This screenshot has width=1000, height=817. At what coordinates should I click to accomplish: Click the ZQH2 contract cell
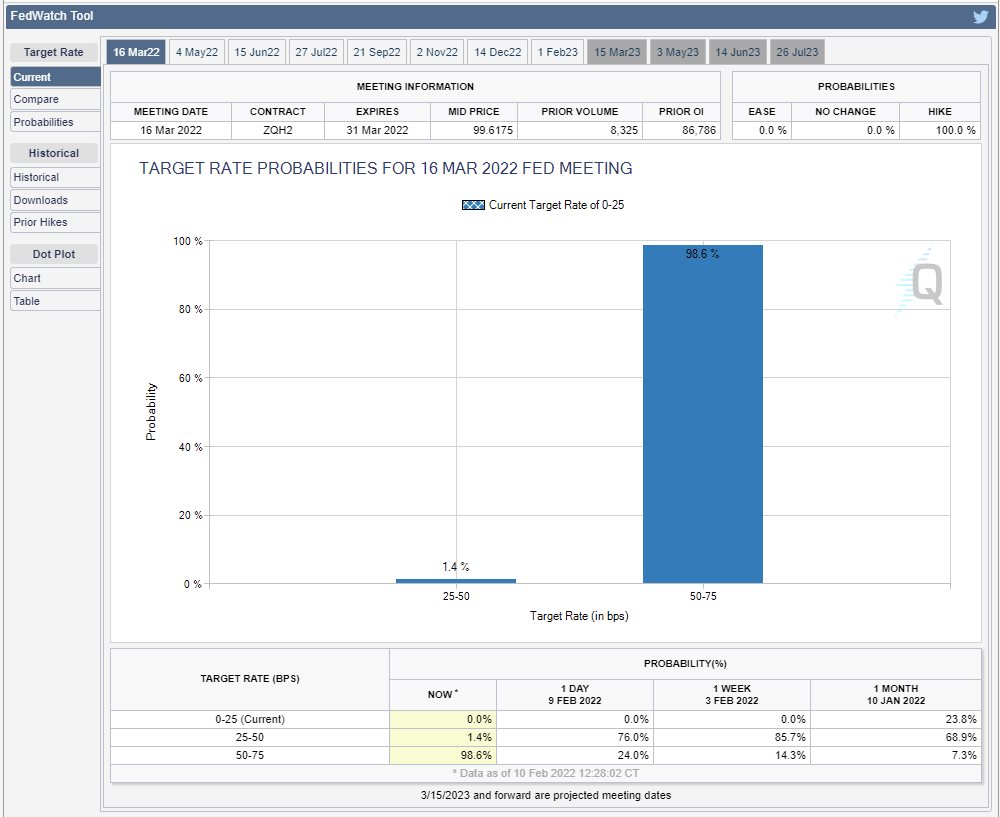point(278,130)
